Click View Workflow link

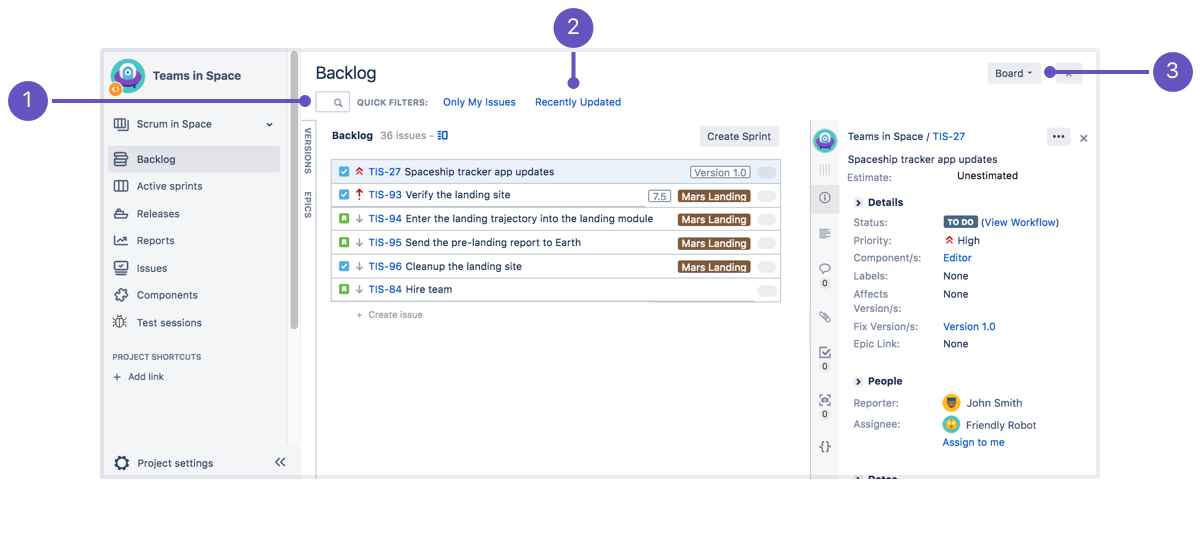click(x=1020, y=222)
